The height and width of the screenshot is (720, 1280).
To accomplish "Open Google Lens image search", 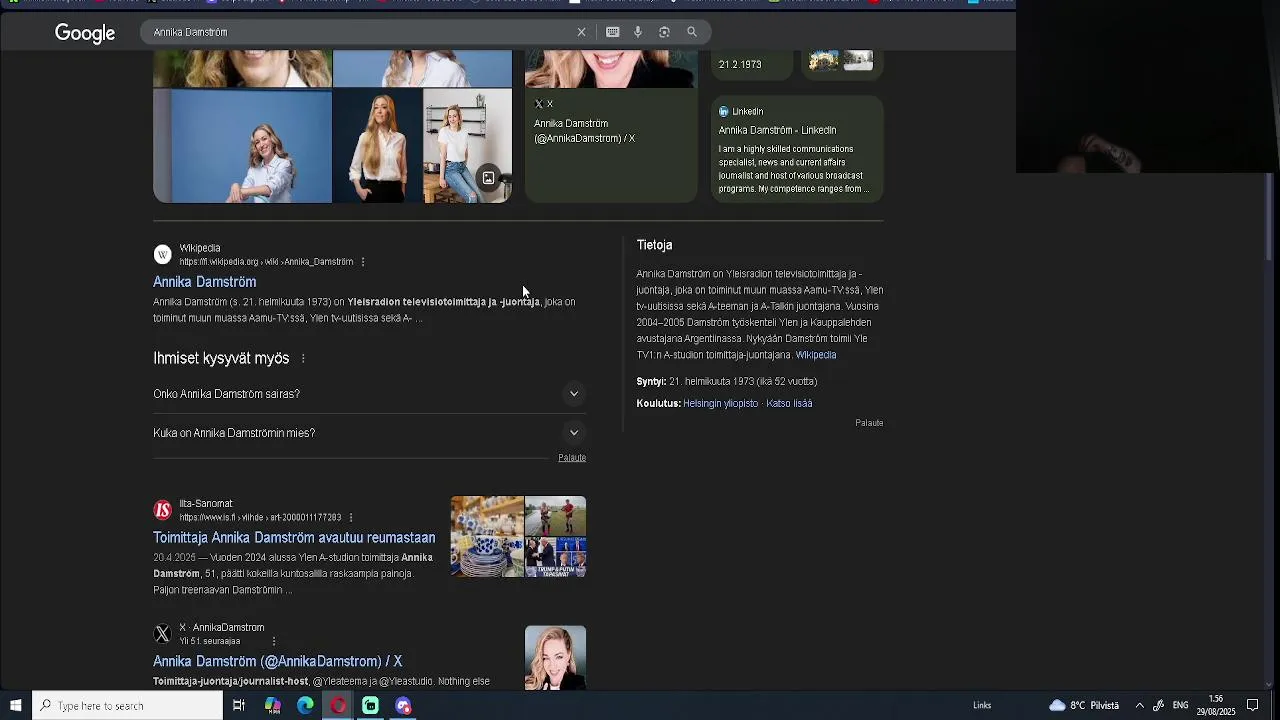I will point(664,32).
